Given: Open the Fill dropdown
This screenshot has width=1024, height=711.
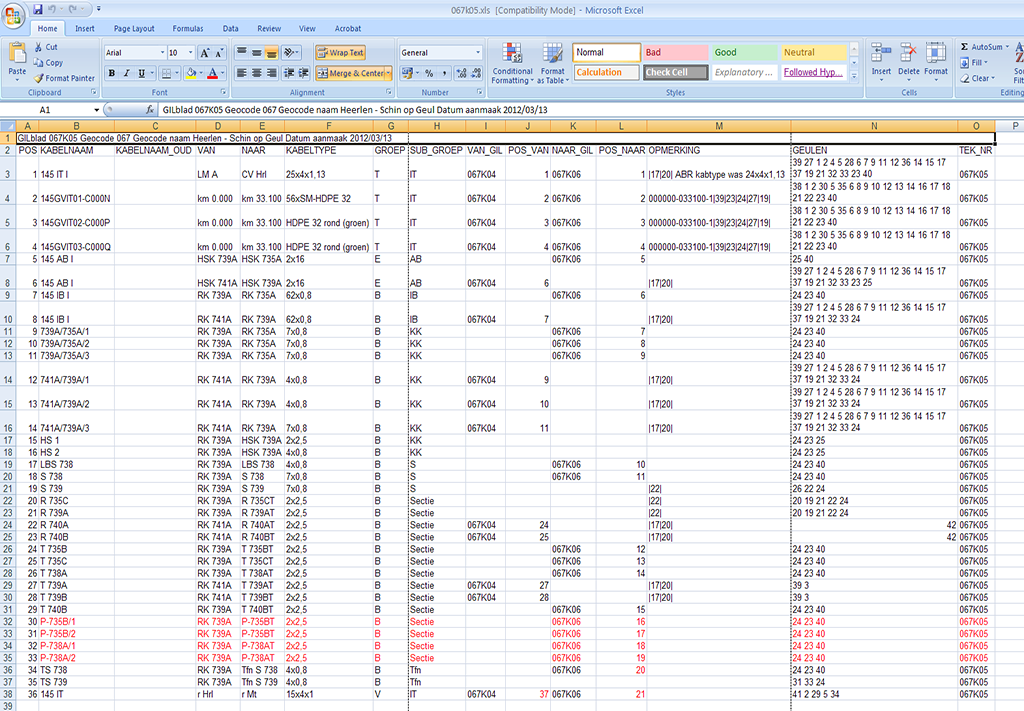Looking at the screenshot, I should click(x=974, y=63).
